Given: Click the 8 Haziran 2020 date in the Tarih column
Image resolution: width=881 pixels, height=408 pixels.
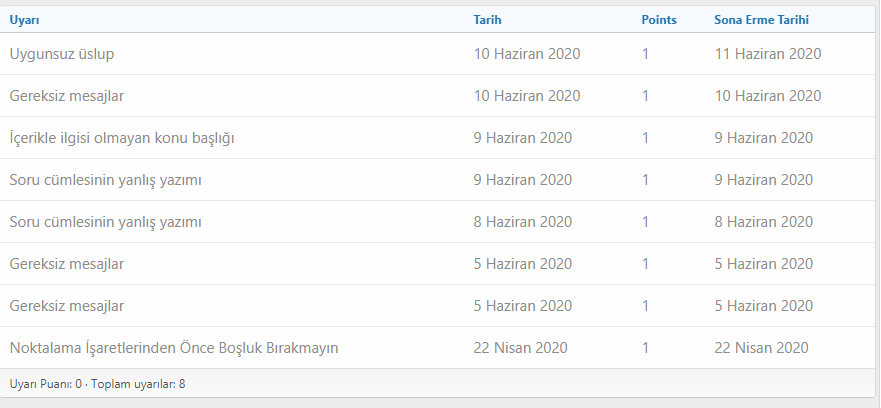Looking at the screenshot, I should pos(522,222).
